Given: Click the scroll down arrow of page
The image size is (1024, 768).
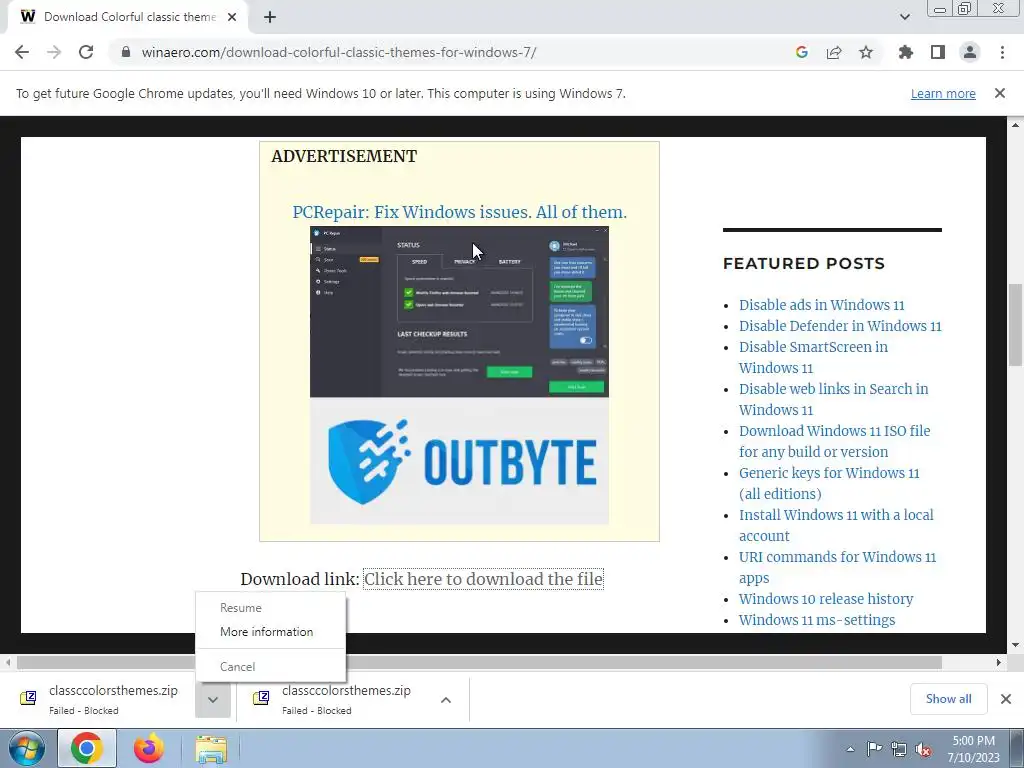Looking at the screenshot, I should [1015, 645].
